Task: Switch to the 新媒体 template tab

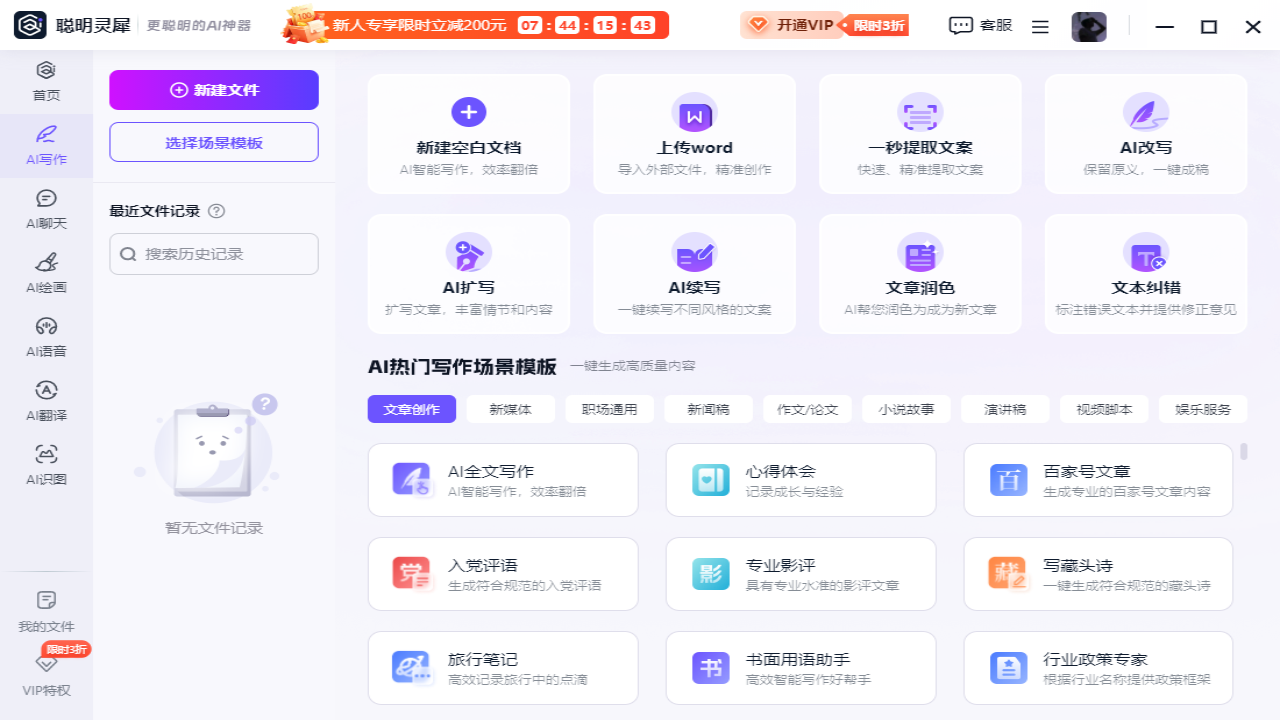Action: [x=510, y=409]
